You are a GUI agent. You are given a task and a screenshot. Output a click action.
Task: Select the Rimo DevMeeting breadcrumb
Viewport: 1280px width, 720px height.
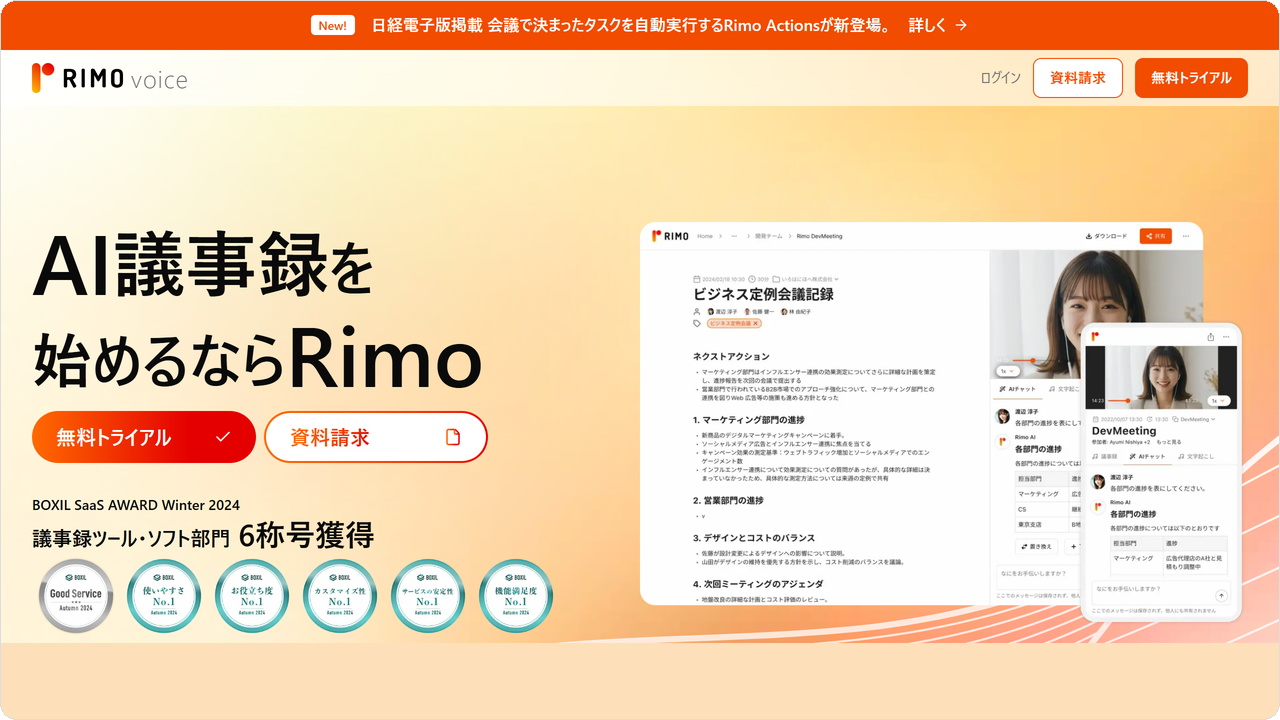[819, 236]
